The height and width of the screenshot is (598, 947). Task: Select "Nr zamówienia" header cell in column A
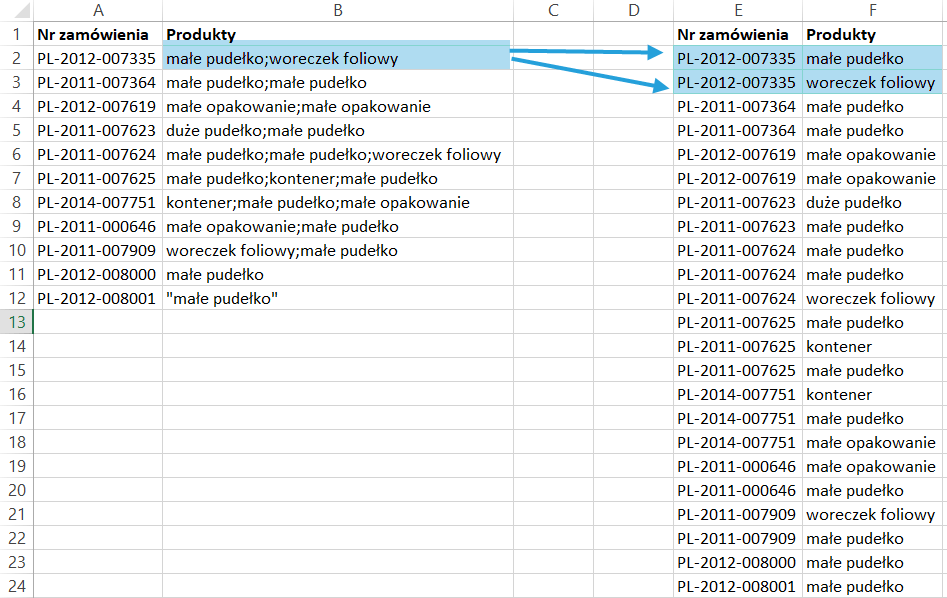98,35
